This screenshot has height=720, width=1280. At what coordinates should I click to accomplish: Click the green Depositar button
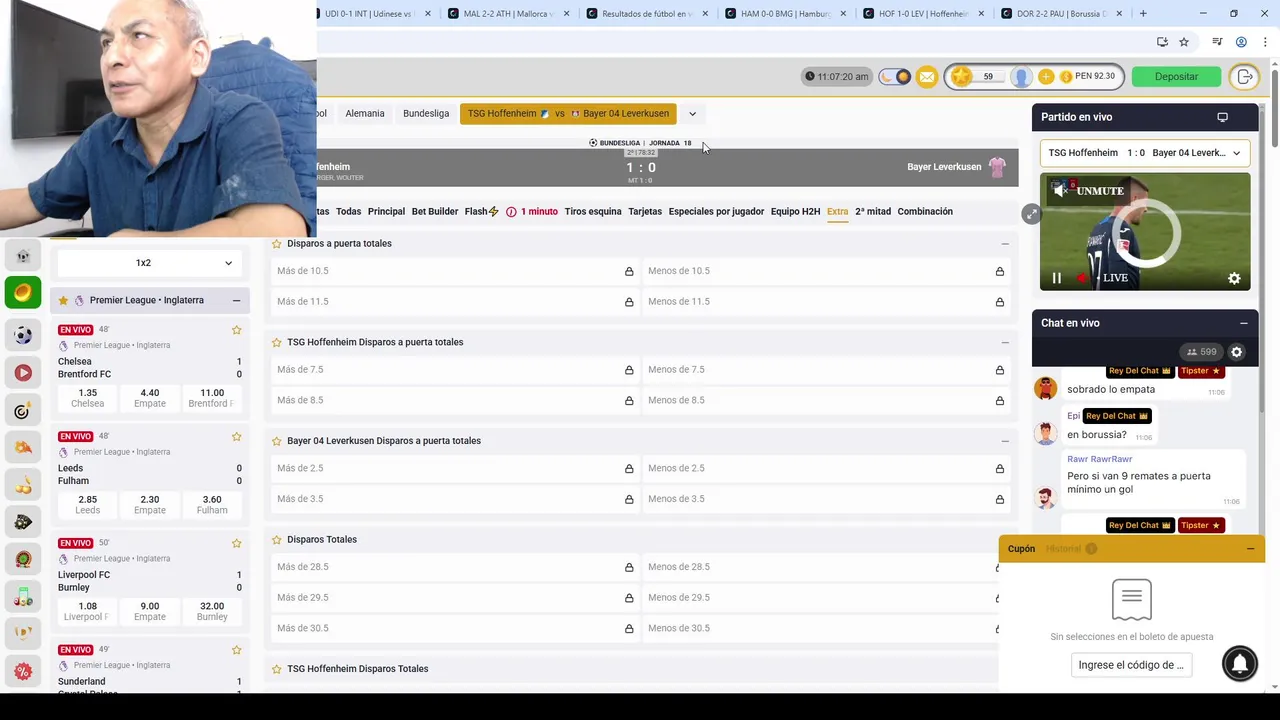(1176, 77)
